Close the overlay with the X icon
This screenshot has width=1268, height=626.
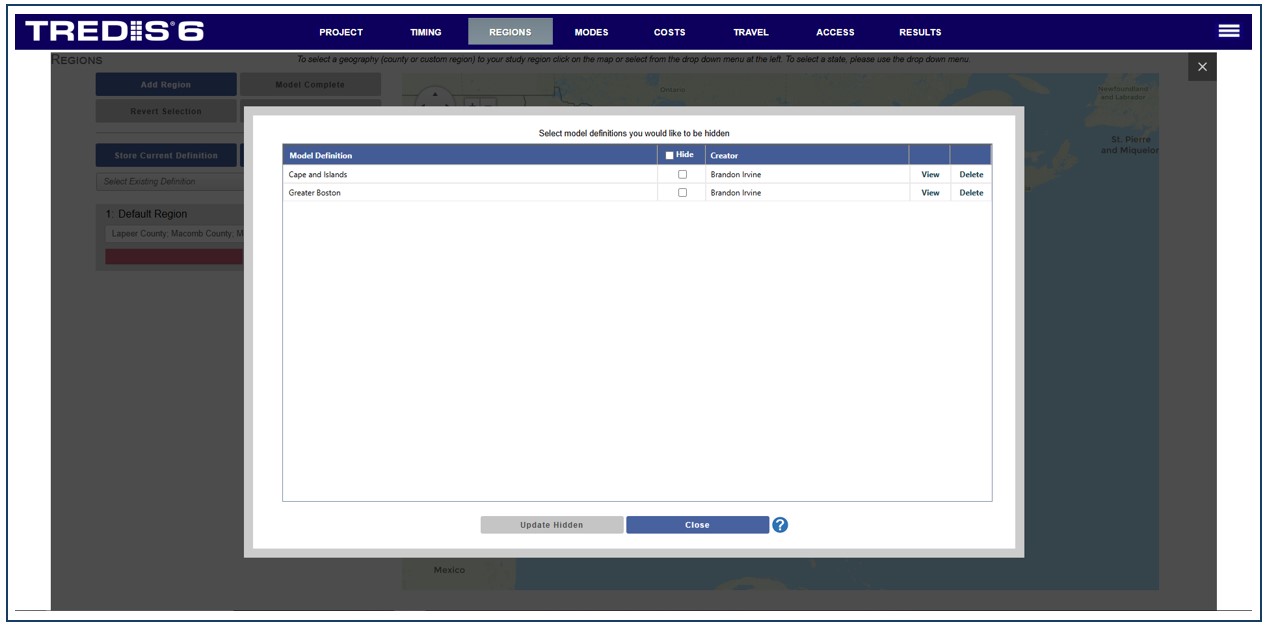click(x=1202, y=67)
